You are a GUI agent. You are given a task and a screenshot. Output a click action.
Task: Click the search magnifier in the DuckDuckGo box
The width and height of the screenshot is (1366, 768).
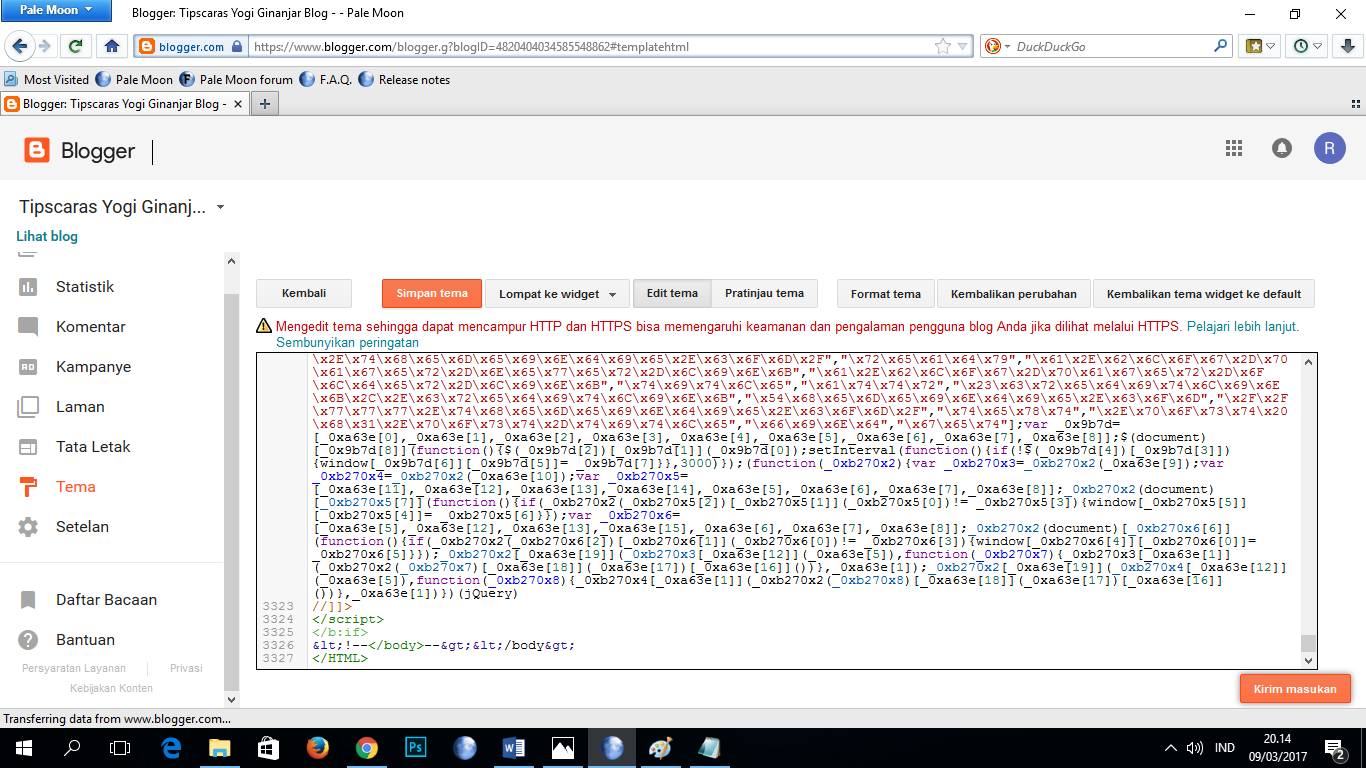click(x=1221, y=46)
